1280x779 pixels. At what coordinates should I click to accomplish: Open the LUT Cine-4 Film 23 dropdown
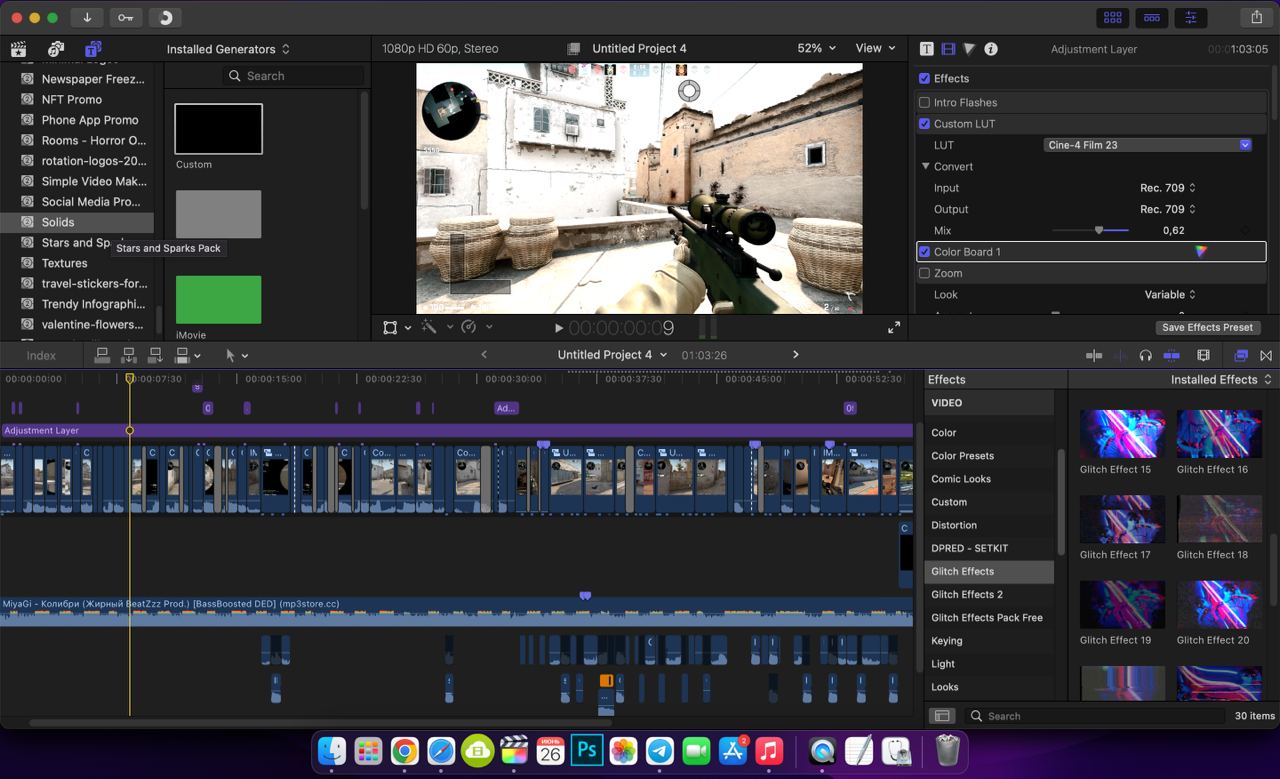tap(1147, 145)
